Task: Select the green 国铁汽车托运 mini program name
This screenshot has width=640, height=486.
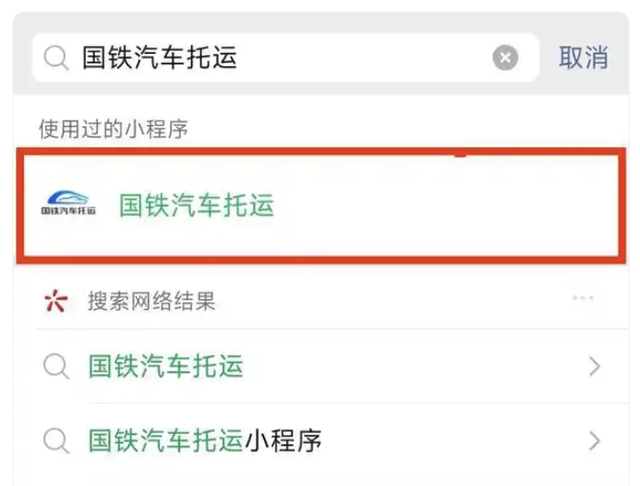Action: (x=196, y=204)
